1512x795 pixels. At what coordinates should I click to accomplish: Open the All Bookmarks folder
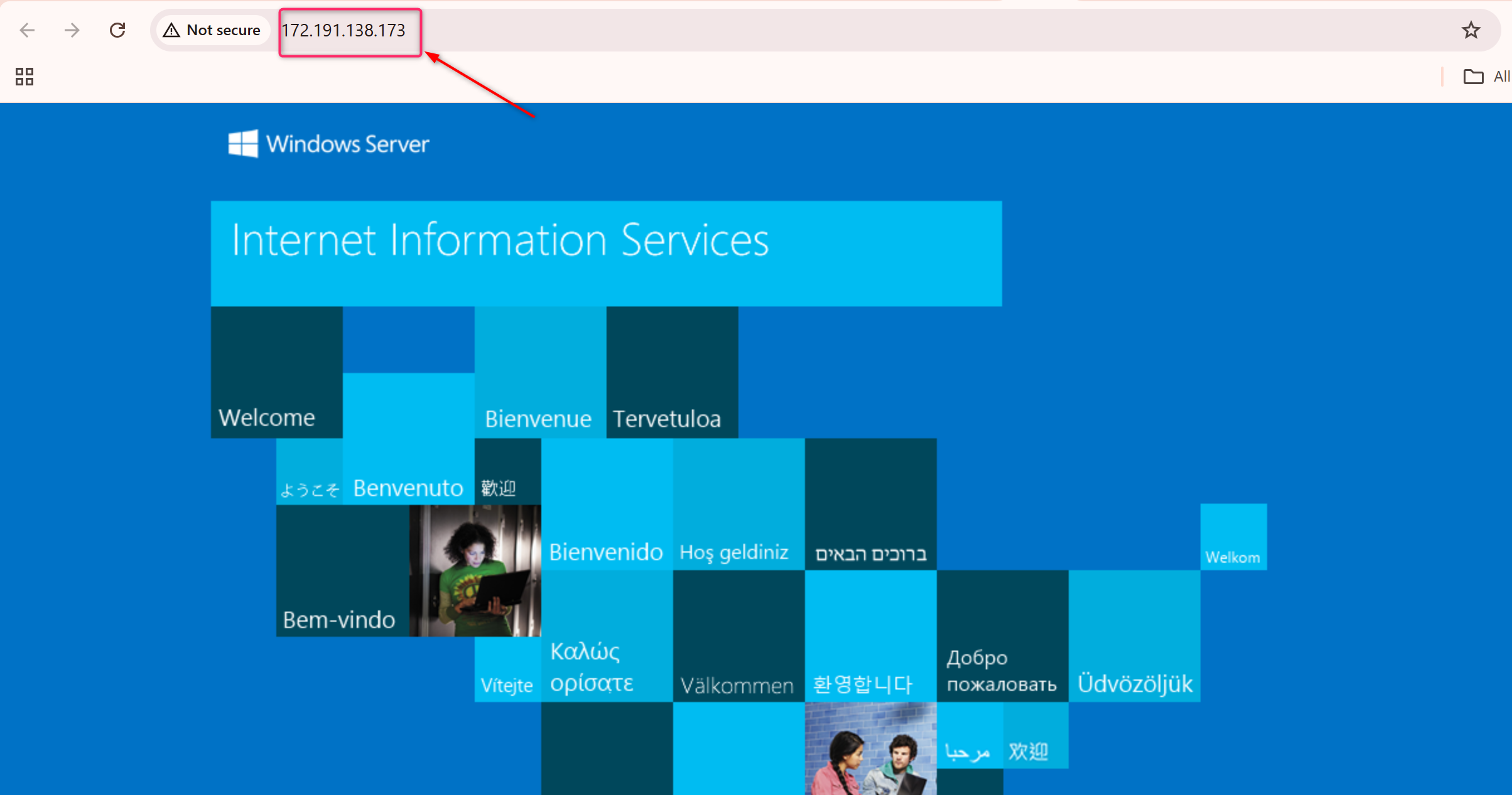point(1486,77)
